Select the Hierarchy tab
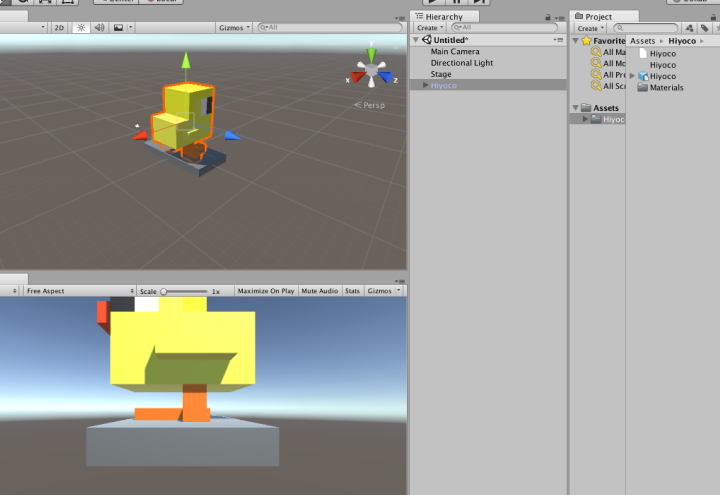This screenshot has width=720, height=495. pyautogui.click(x=445, y=17)
